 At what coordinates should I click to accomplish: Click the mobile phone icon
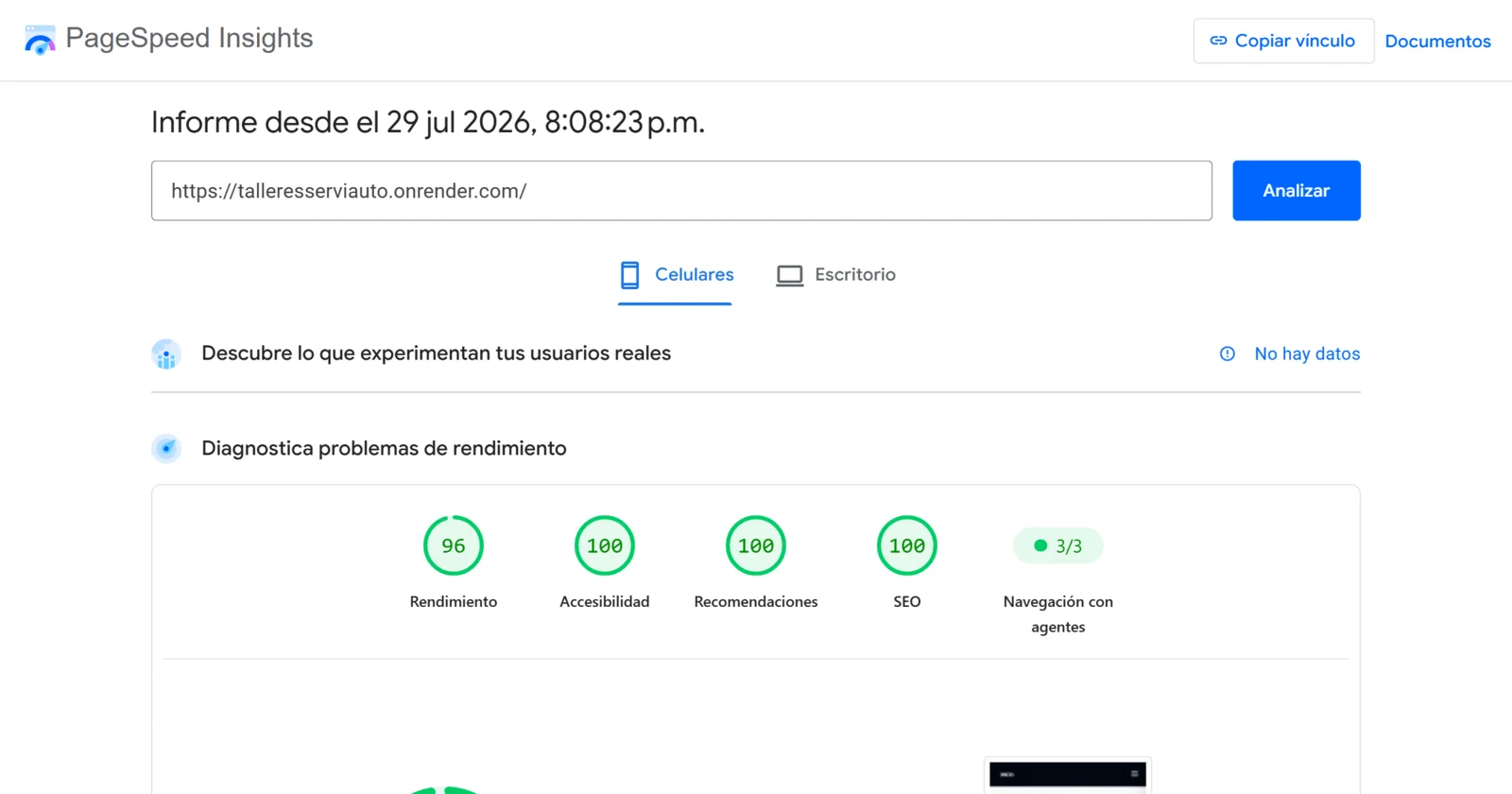pyautogui.click(x=629, y=275)
